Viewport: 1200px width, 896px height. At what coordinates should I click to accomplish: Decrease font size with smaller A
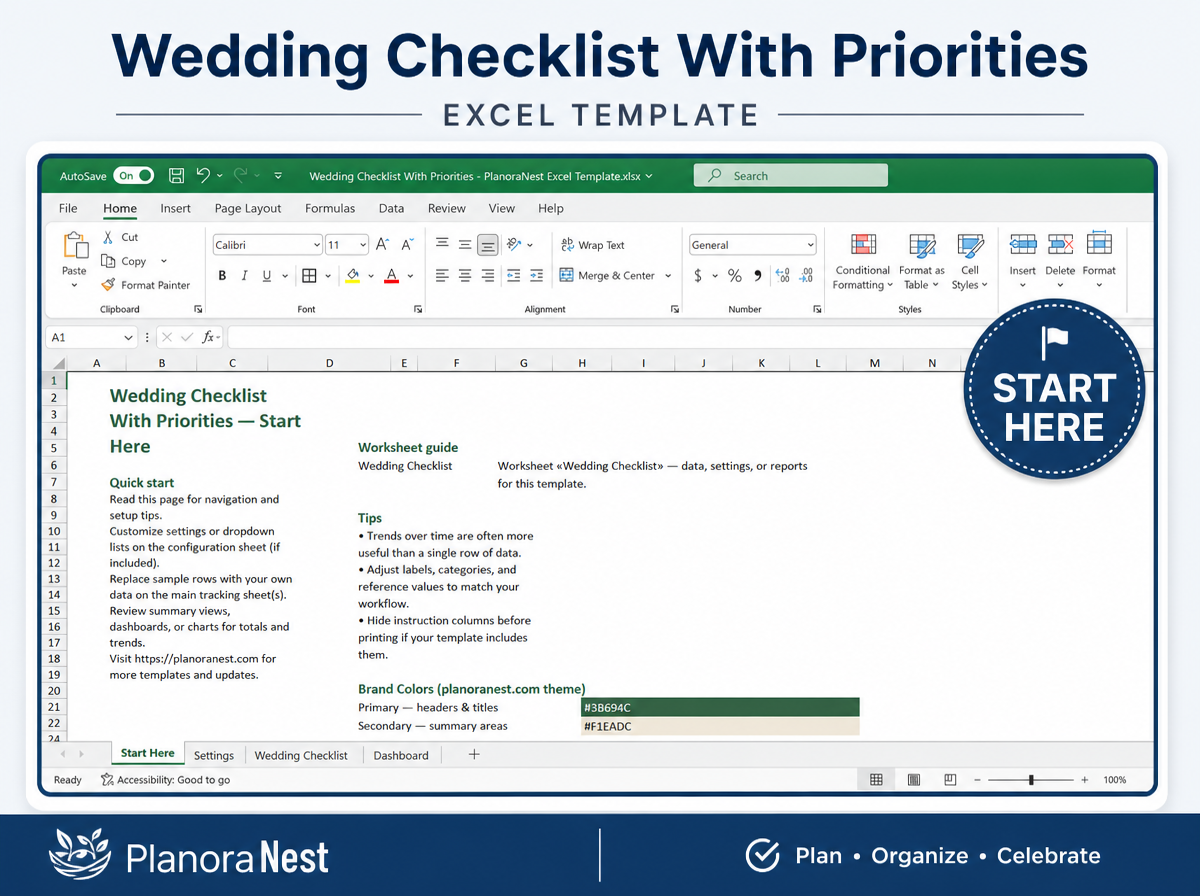point(407,245)
